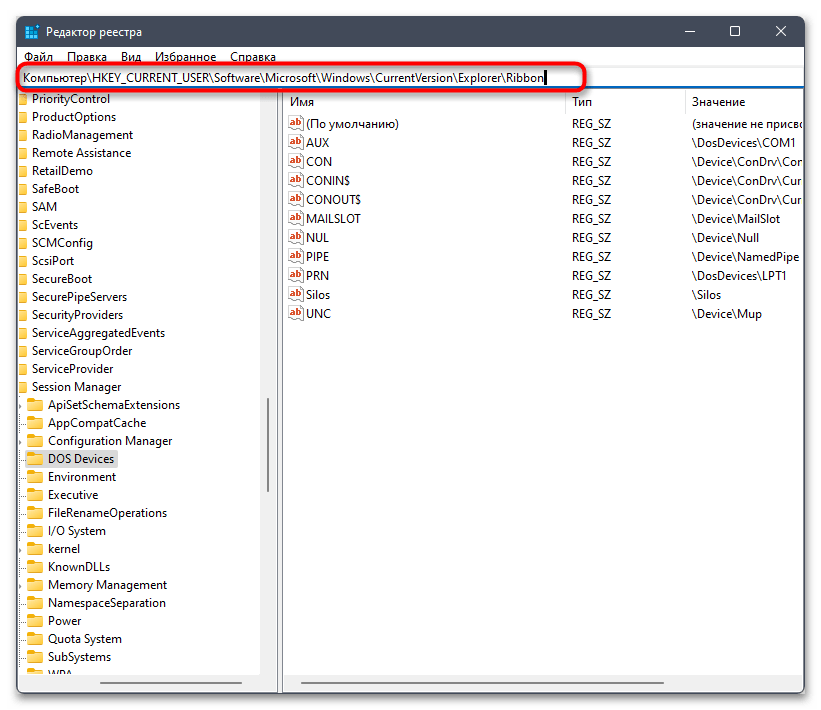Viewport: 821px width, 710px height.
Task: Select the PIPE value icon
Action: (x=296, y=256)
